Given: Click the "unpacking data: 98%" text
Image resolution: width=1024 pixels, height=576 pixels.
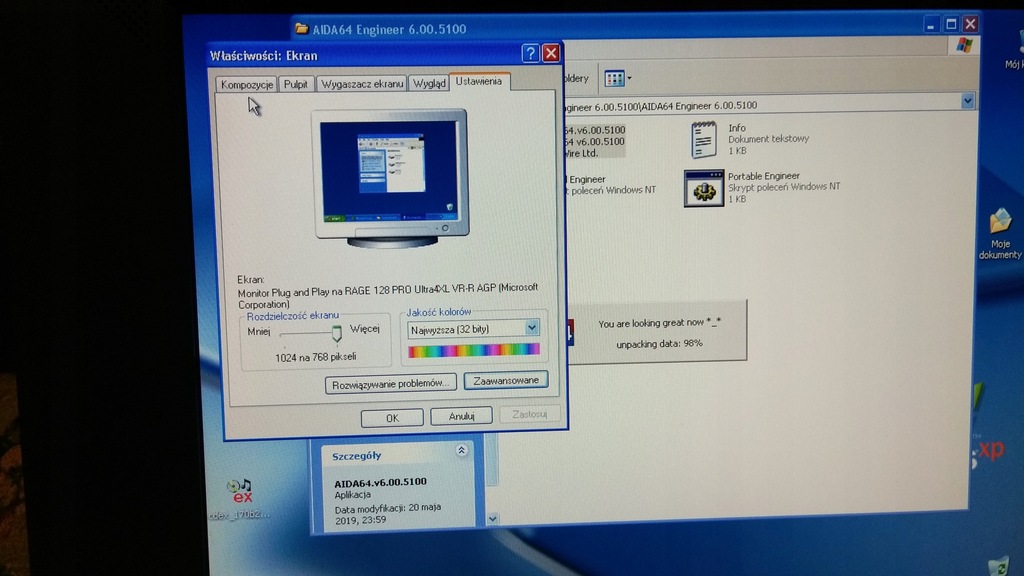Looking at the screenshot, I should tap(660, 344).
